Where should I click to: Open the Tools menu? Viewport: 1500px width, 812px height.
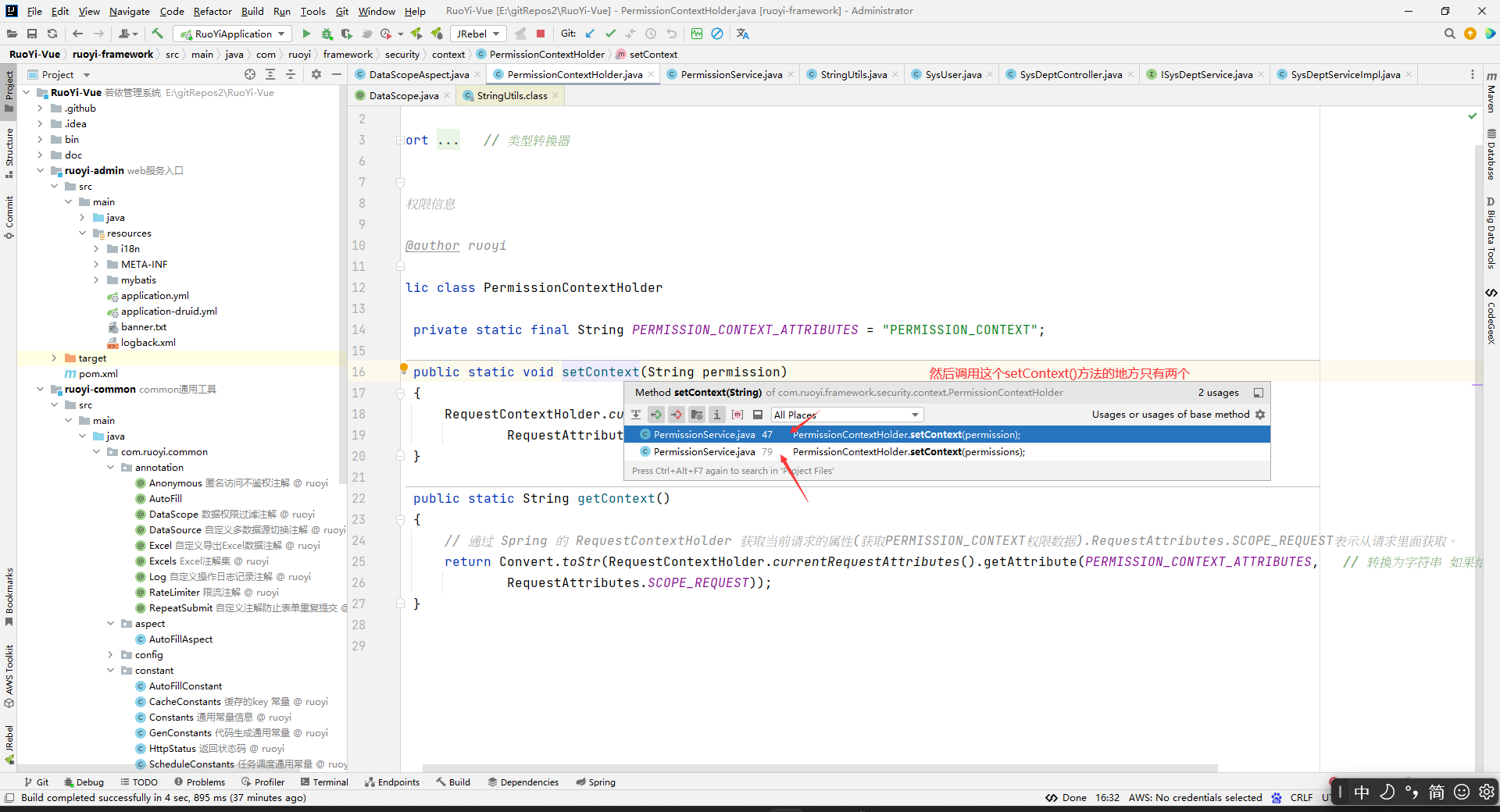coord(312,11)
